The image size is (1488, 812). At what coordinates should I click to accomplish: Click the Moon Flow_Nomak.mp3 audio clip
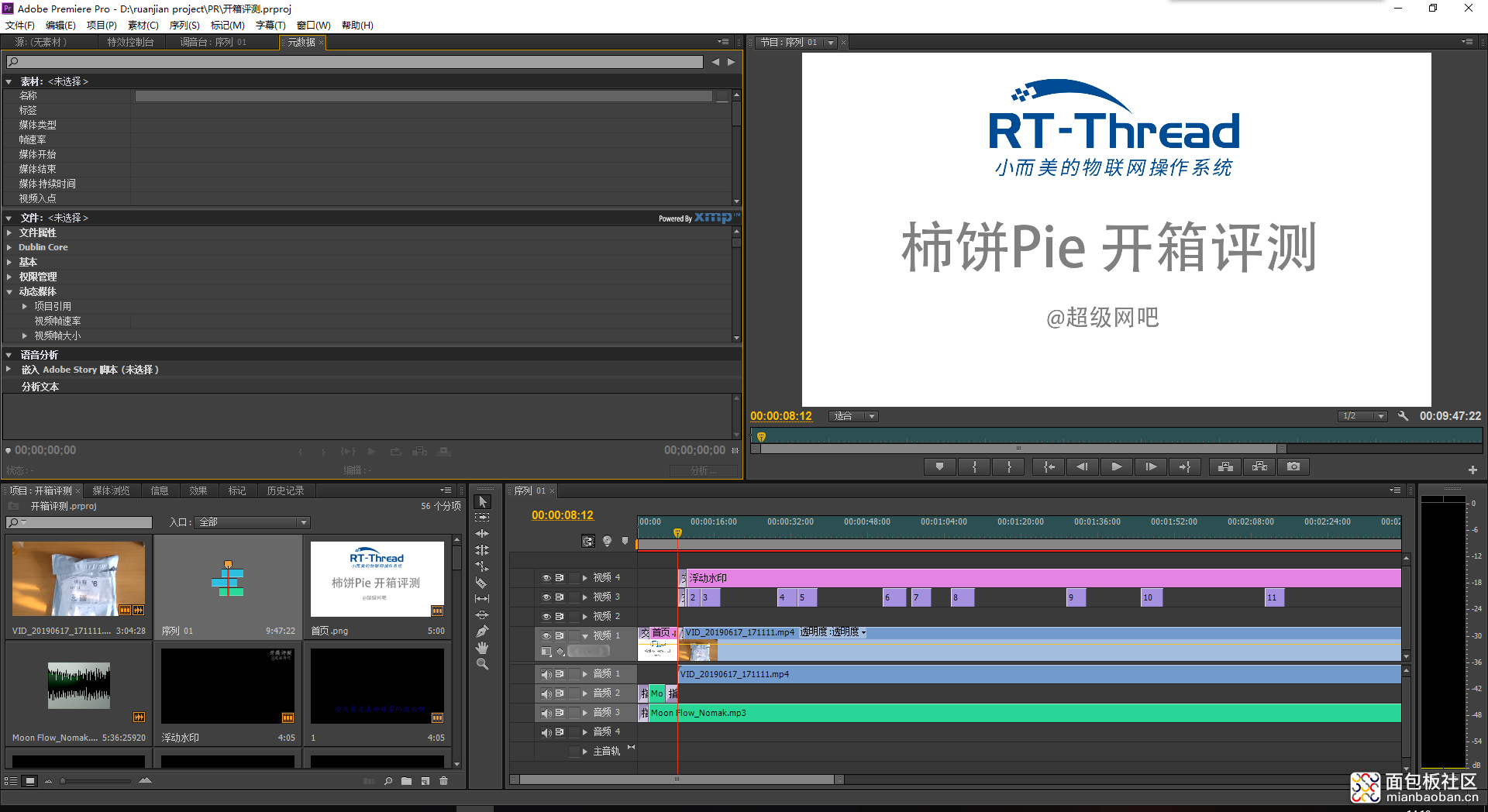1025,713
